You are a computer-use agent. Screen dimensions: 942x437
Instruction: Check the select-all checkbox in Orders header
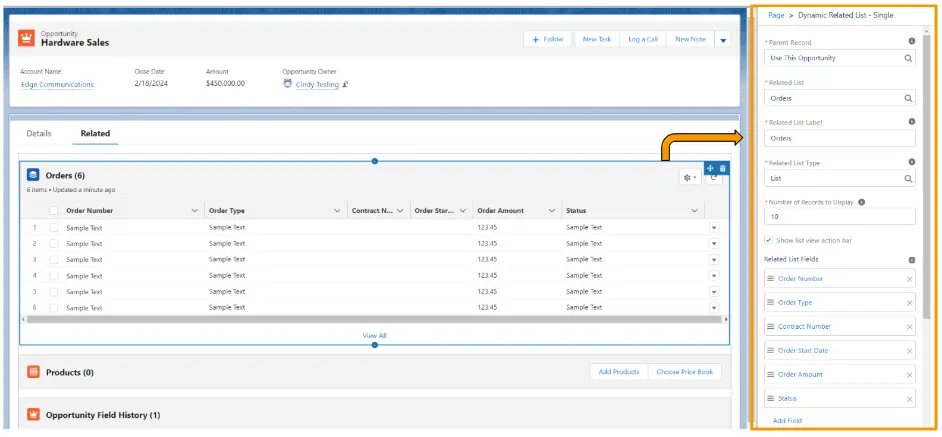click(53, 210)
